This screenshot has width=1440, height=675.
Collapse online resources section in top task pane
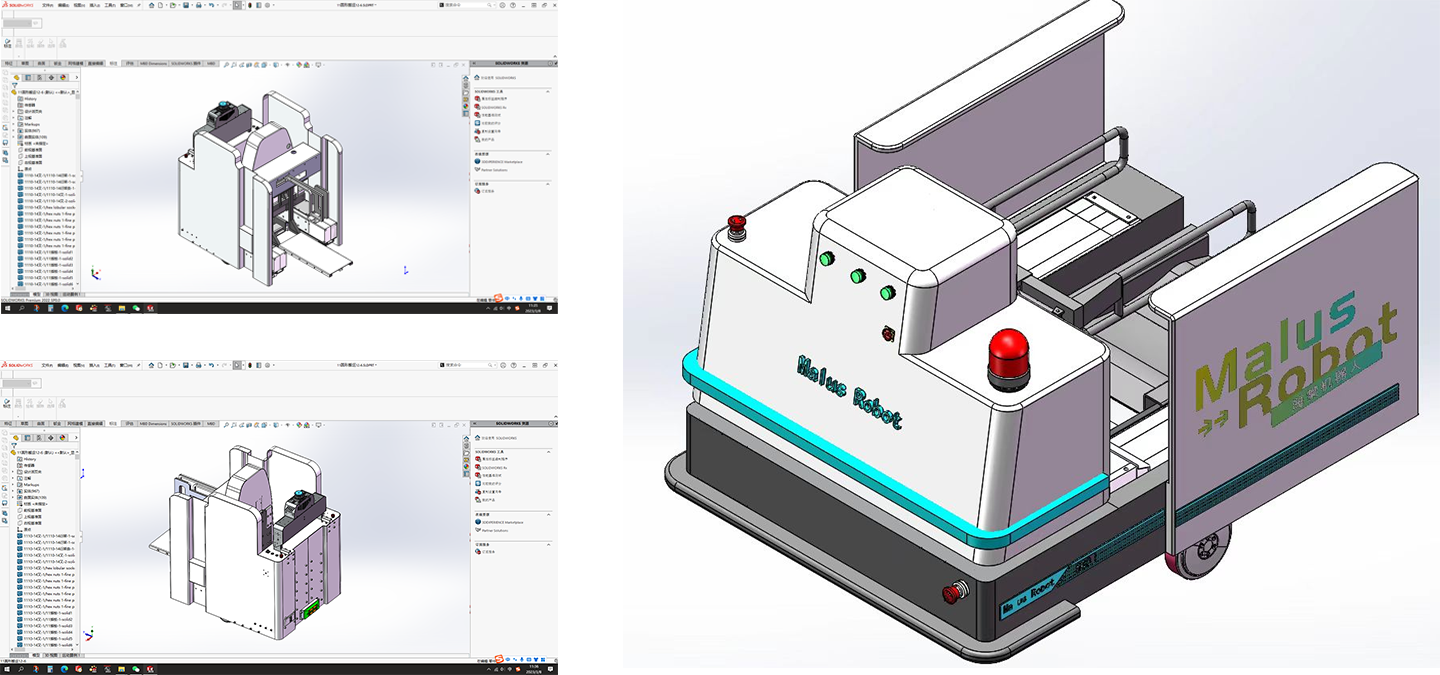(548, 154)
